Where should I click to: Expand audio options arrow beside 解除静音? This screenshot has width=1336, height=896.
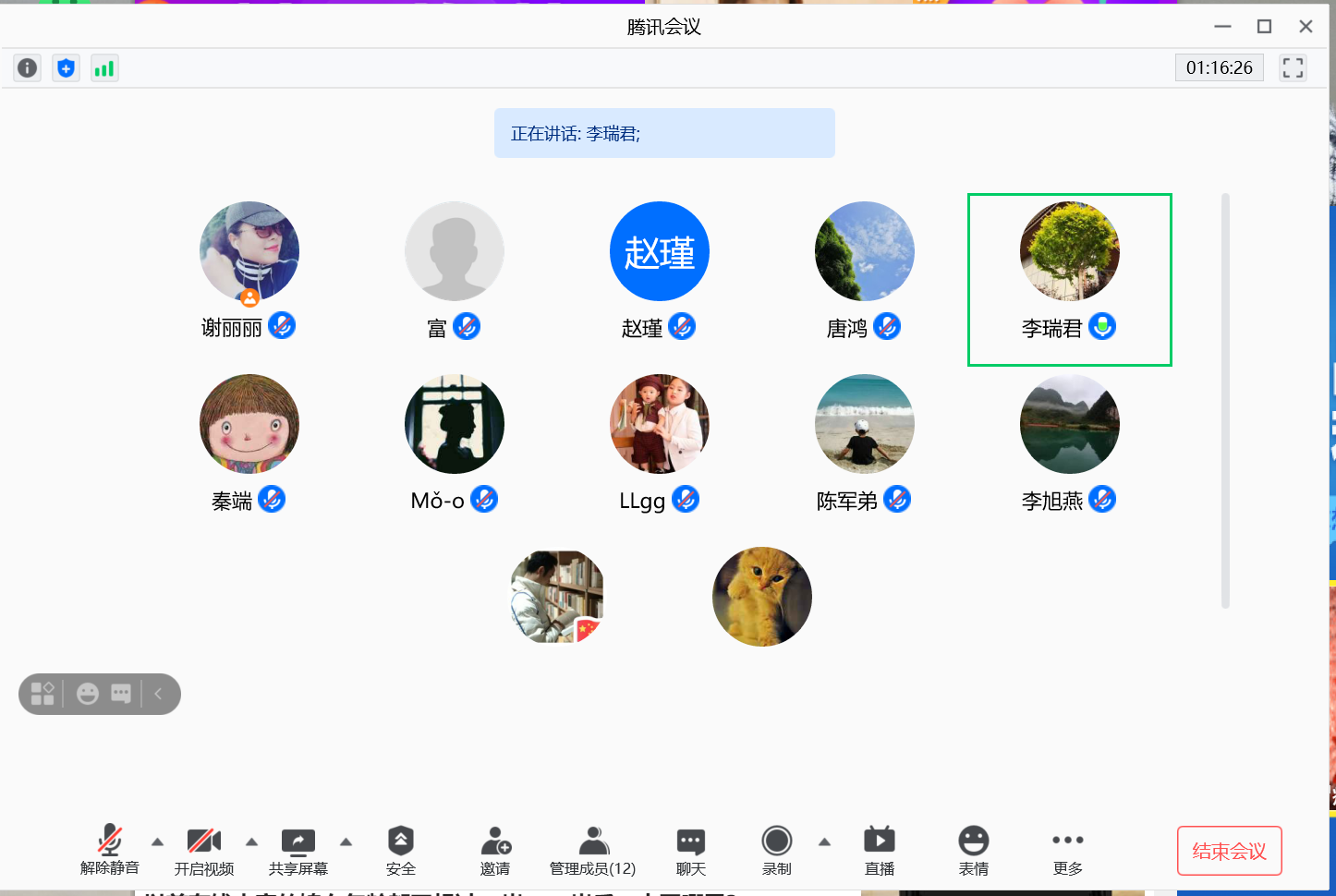tap(157, 842)
